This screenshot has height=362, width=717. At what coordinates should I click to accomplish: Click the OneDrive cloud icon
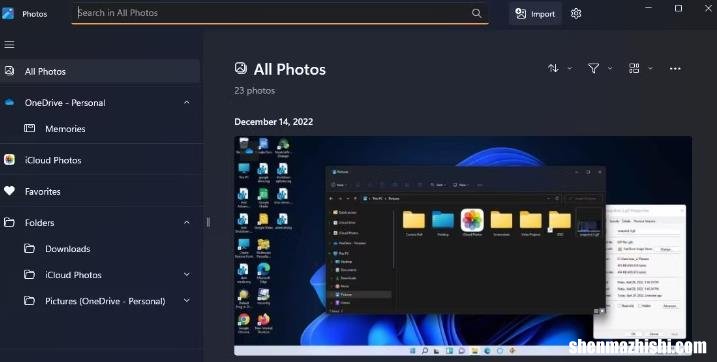tap(9, 102)
